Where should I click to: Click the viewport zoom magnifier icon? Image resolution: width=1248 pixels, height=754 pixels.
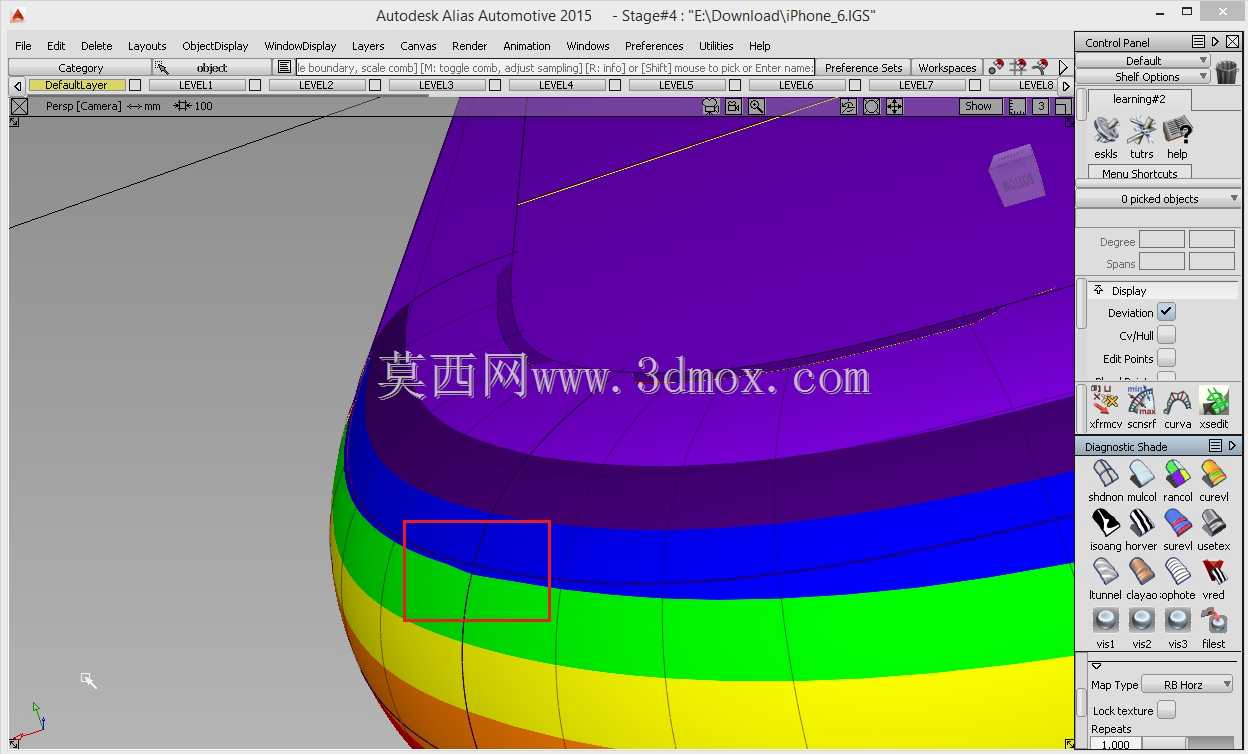pos(757,106)
